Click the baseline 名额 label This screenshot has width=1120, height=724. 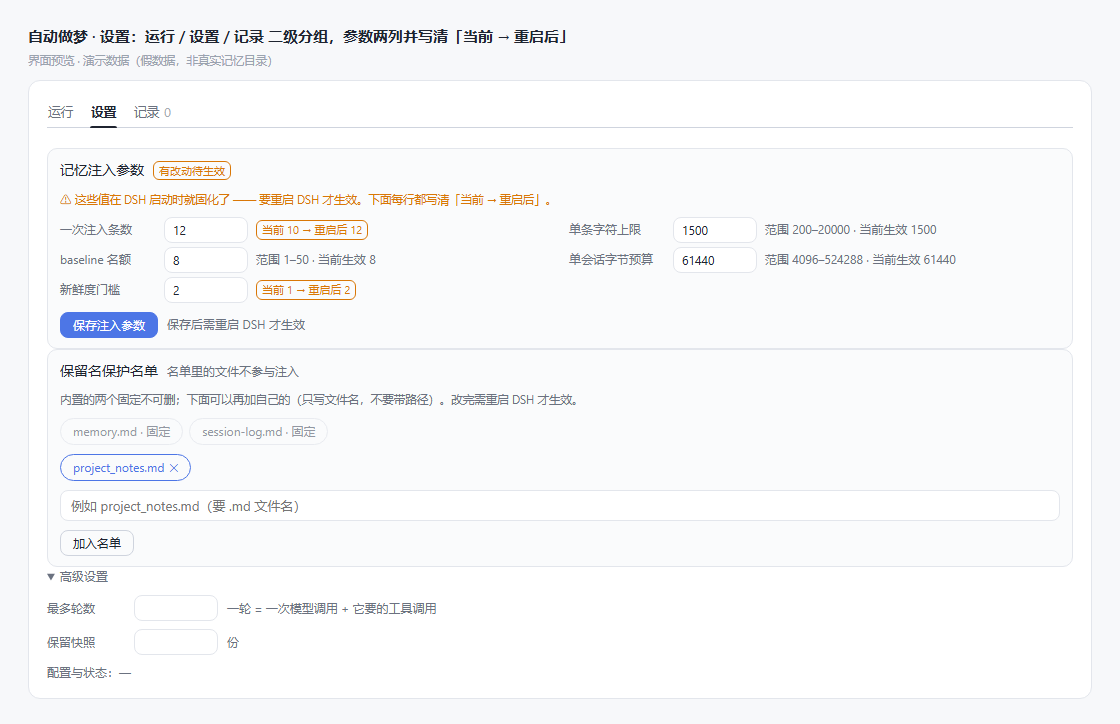point(96,260)
